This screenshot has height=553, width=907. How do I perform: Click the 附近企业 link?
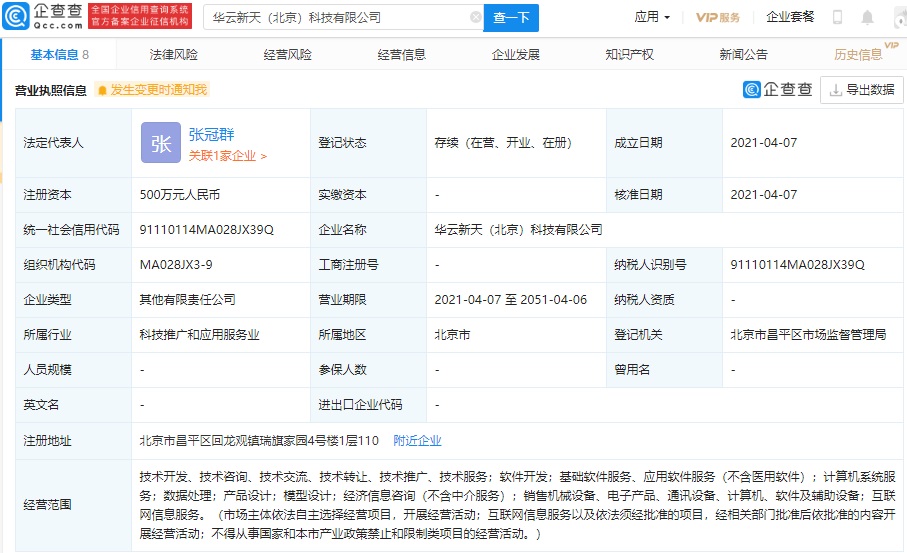[417, 441]
